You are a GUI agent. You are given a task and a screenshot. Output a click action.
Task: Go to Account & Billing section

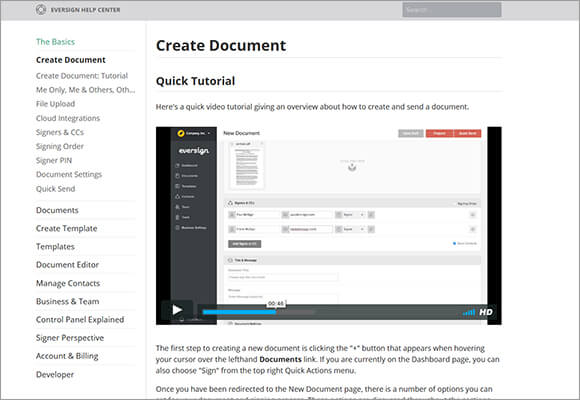pos(67,356)
